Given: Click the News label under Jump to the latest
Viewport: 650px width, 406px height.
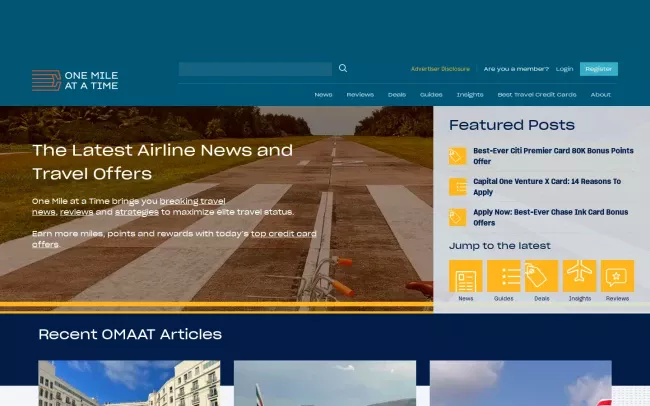Looking at the screenshot, I should coord(466,299).
